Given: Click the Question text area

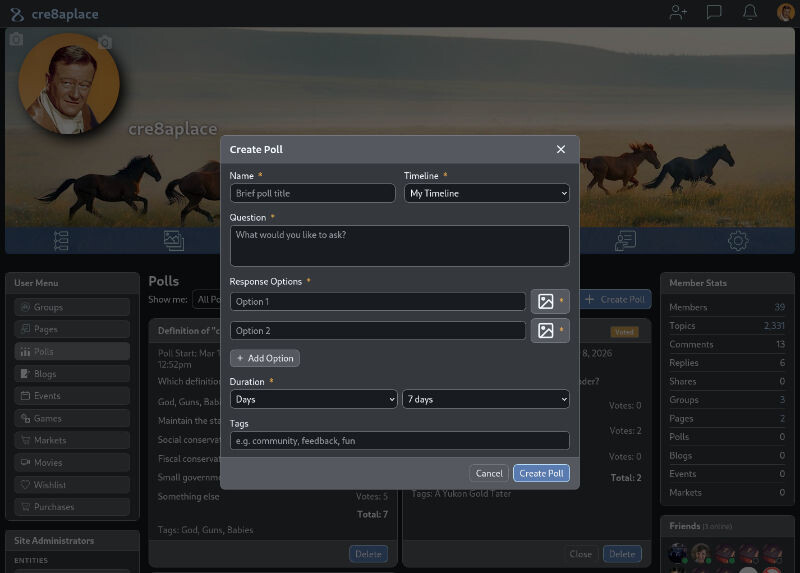Looking at the screenshot, I should pyautogui.click(x=399, y=245).
